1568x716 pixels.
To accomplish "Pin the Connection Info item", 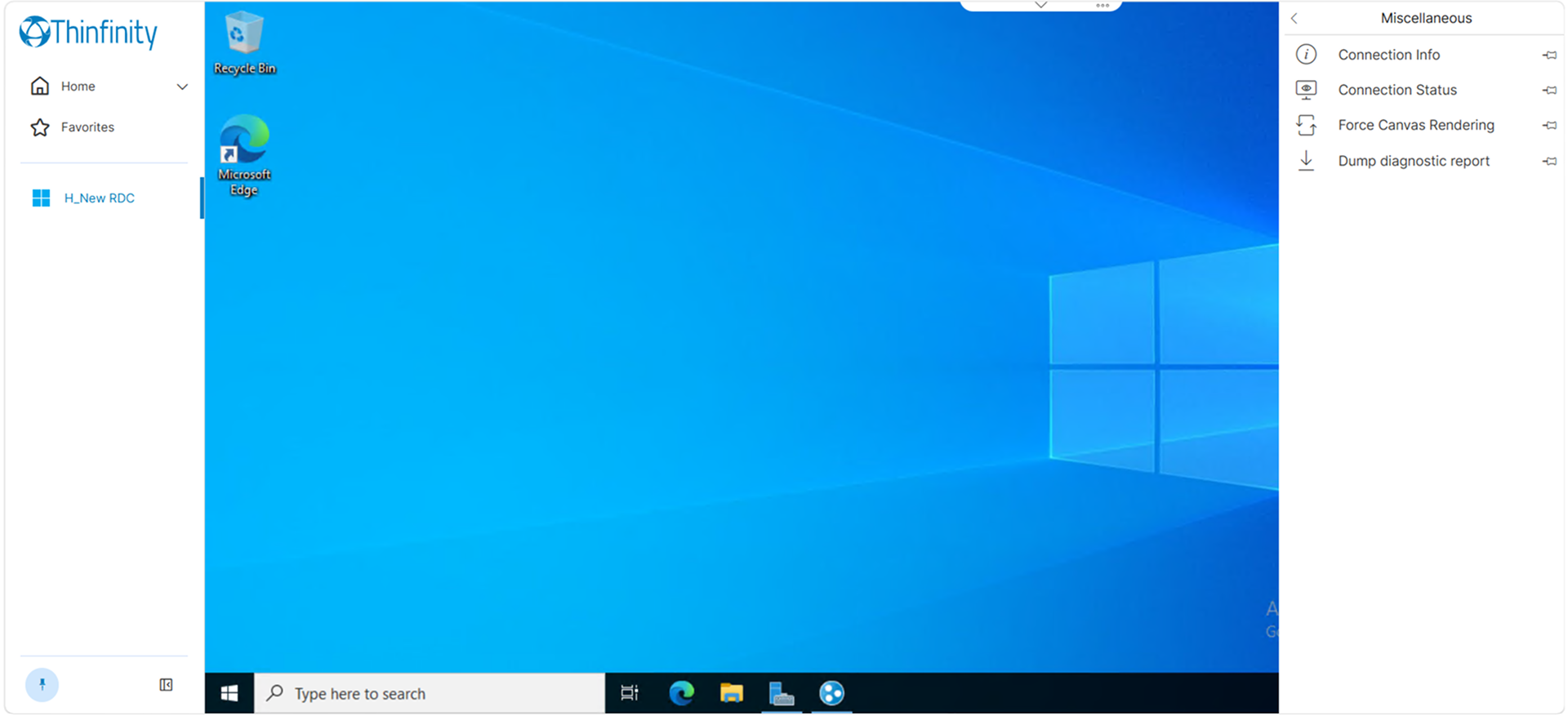I will click(1549, 55).
